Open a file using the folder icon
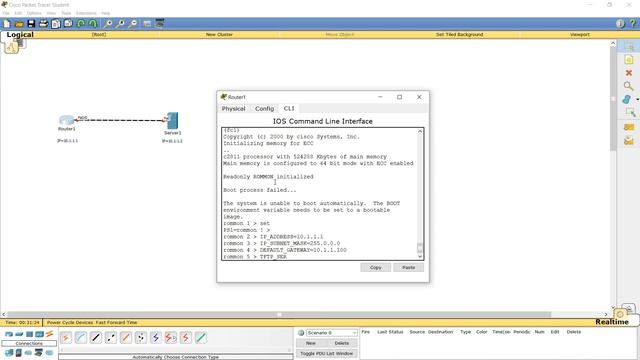 [19, 24]
